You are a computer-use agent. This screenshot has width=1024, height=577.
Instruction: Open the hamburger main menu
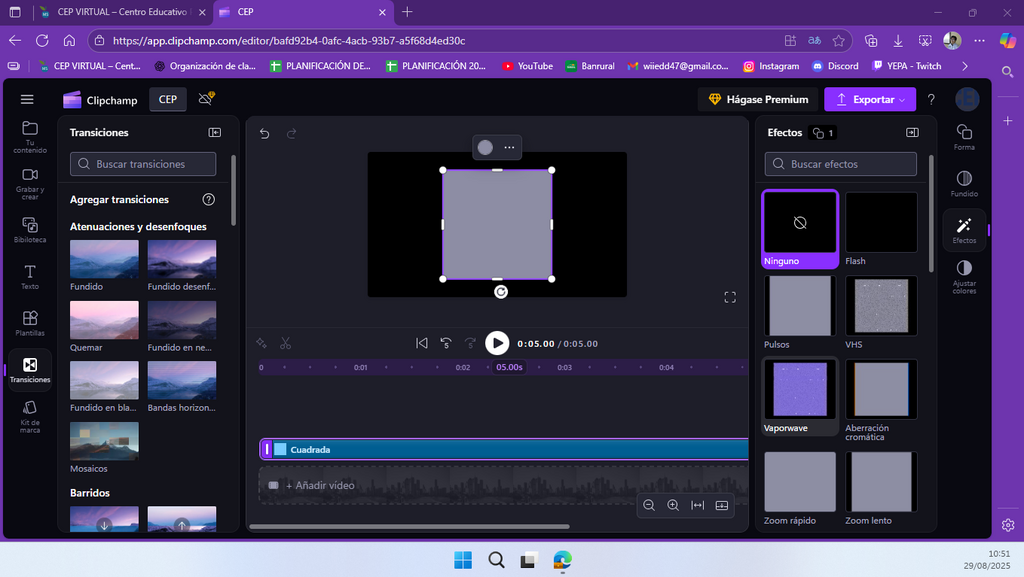pyautogui.click(x=27, y=99)
